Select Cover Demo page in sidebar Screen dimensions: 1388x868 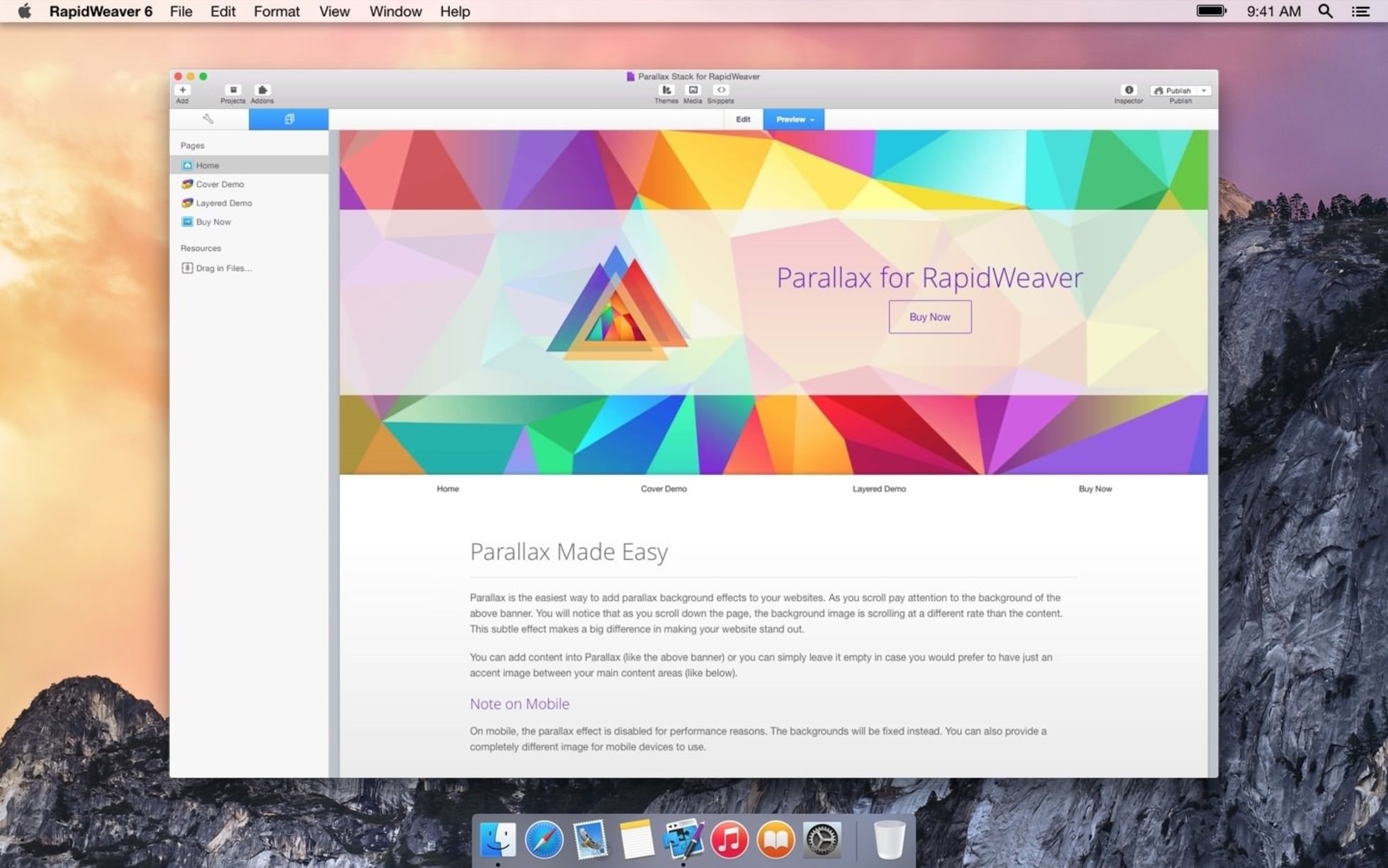pyautogui.click(x=220, y=184)
